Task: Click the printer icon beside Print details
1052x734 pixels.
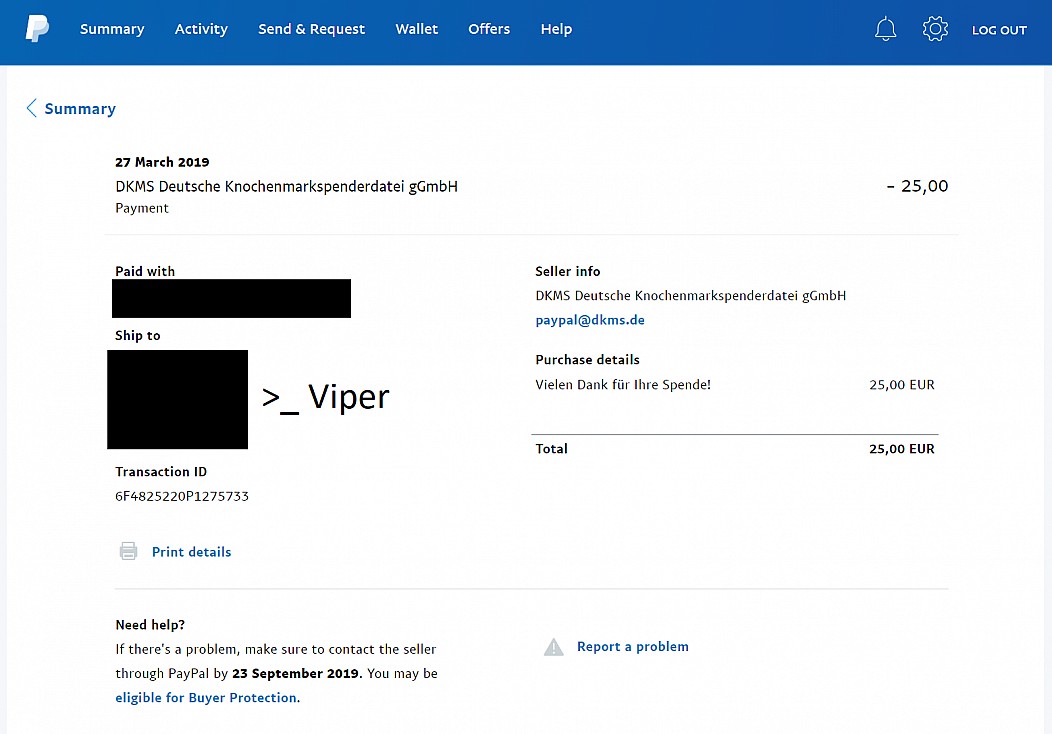Action: (x=128, y=551)
